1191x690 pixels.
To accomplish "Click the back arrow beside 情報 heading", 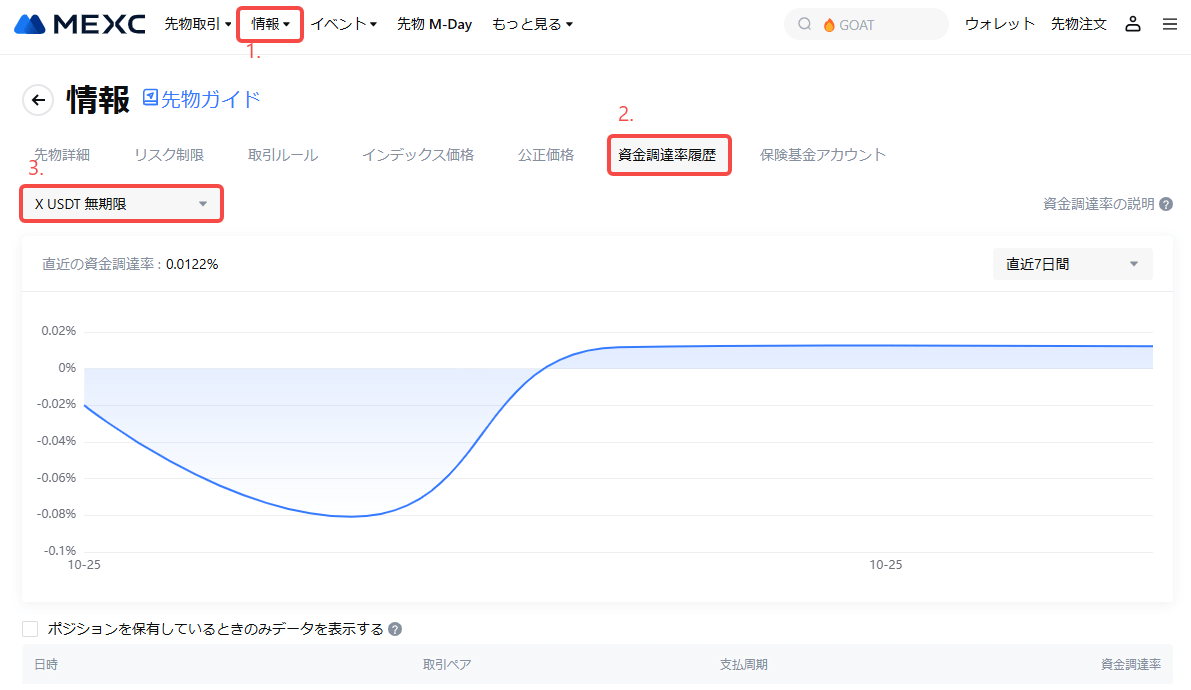I will click(38, 99).
